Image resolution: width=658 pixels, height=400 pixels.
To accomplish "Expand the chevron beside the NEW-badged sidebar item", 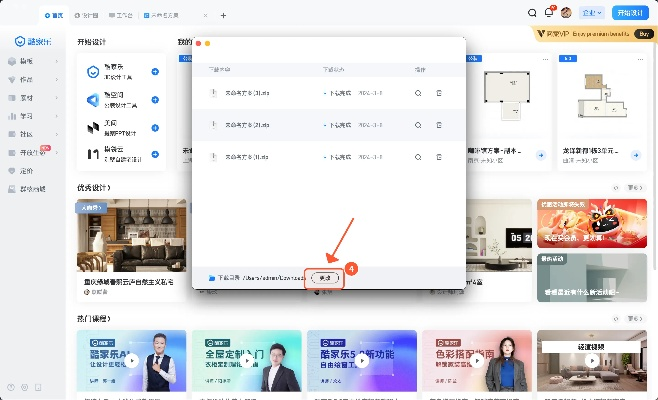I will point(56,152).
